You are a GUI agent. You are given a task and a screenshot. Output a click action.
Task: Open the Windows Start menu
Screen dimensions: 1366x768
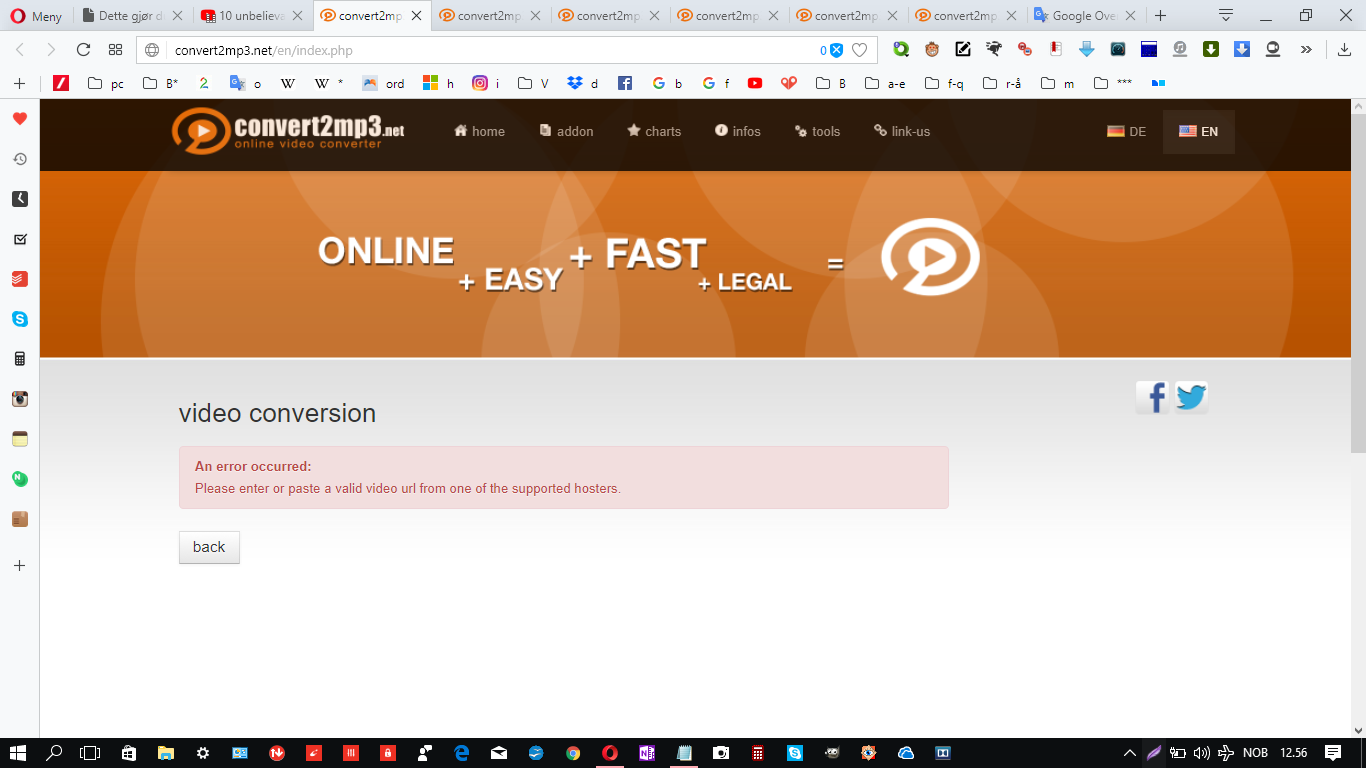coord(18,753)
